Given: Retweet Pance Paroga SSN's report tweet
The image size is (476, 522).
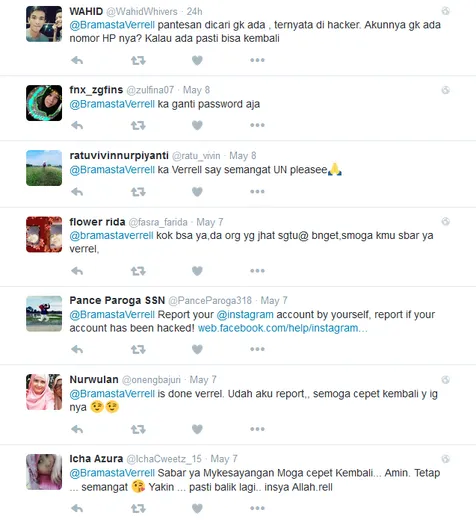Looking at the screenshot, I should (138, 349).
